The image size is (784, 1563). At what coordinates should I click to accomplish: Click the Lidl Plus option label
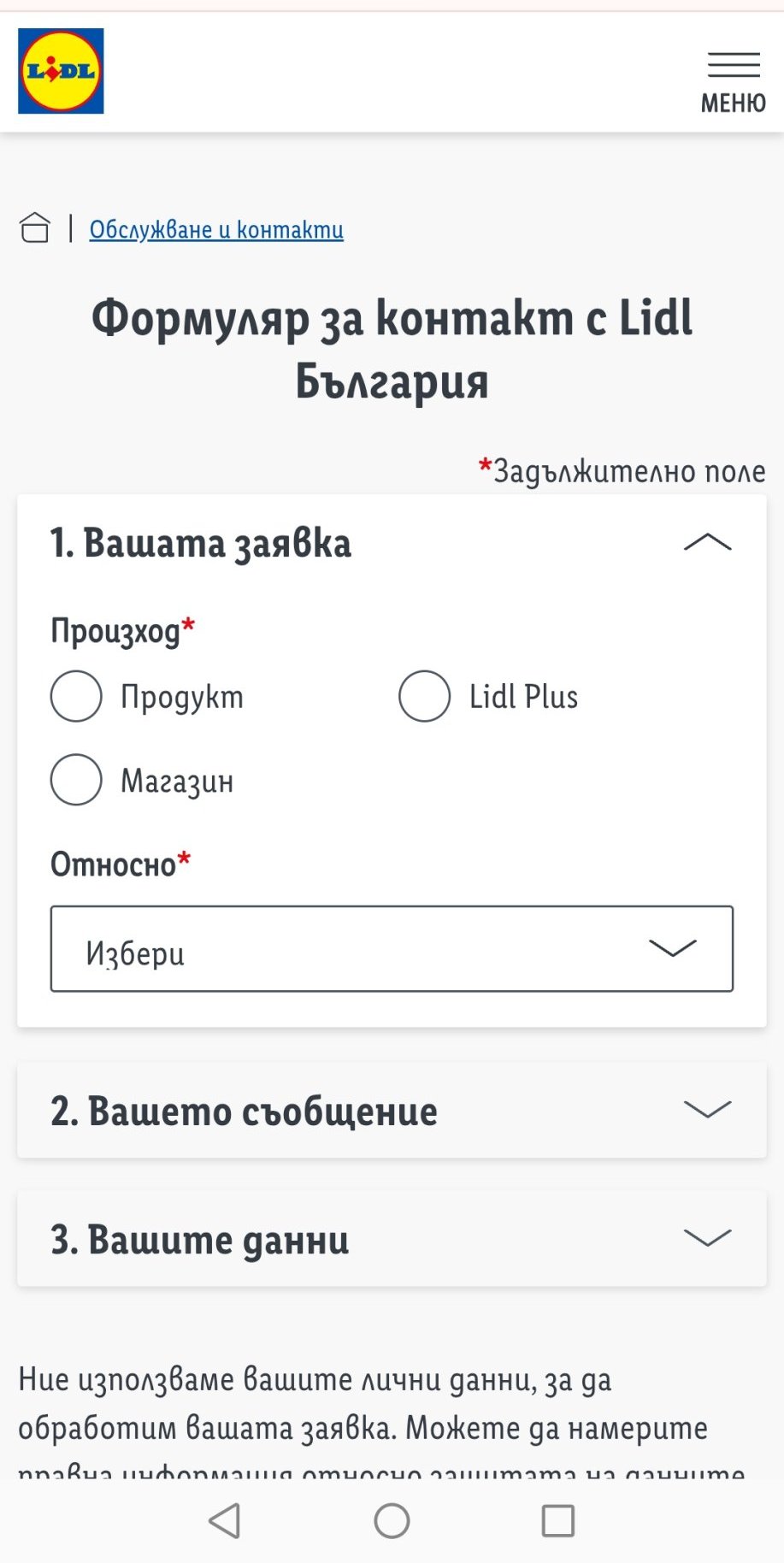[x=523, y=697]
